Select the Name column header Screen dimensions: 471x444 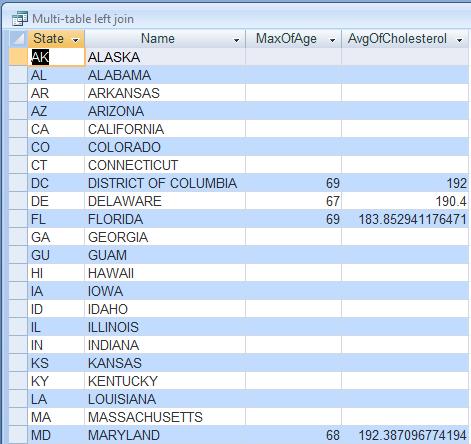click(x=165, y=39)
